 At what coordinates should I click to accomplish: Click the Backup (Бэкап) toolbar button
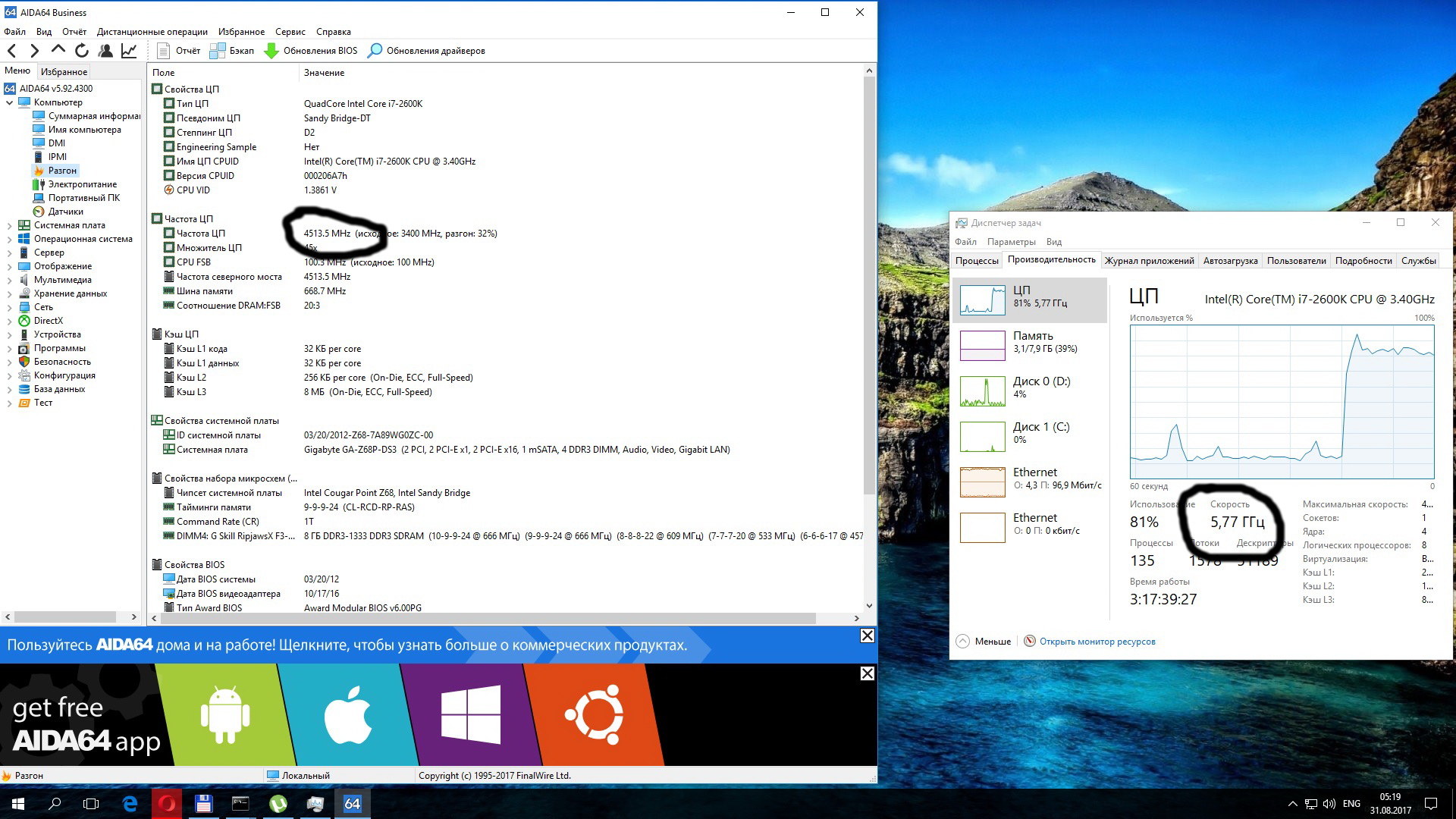(232, 51)
